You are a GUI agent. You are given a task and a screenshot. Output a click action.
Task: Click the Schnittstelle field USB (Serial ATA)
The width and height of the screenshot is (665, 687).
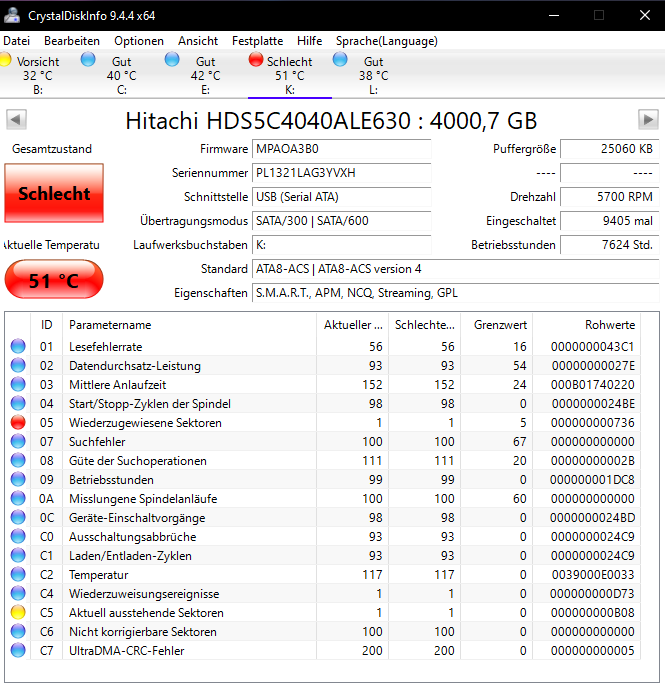(x=341, y=197)
